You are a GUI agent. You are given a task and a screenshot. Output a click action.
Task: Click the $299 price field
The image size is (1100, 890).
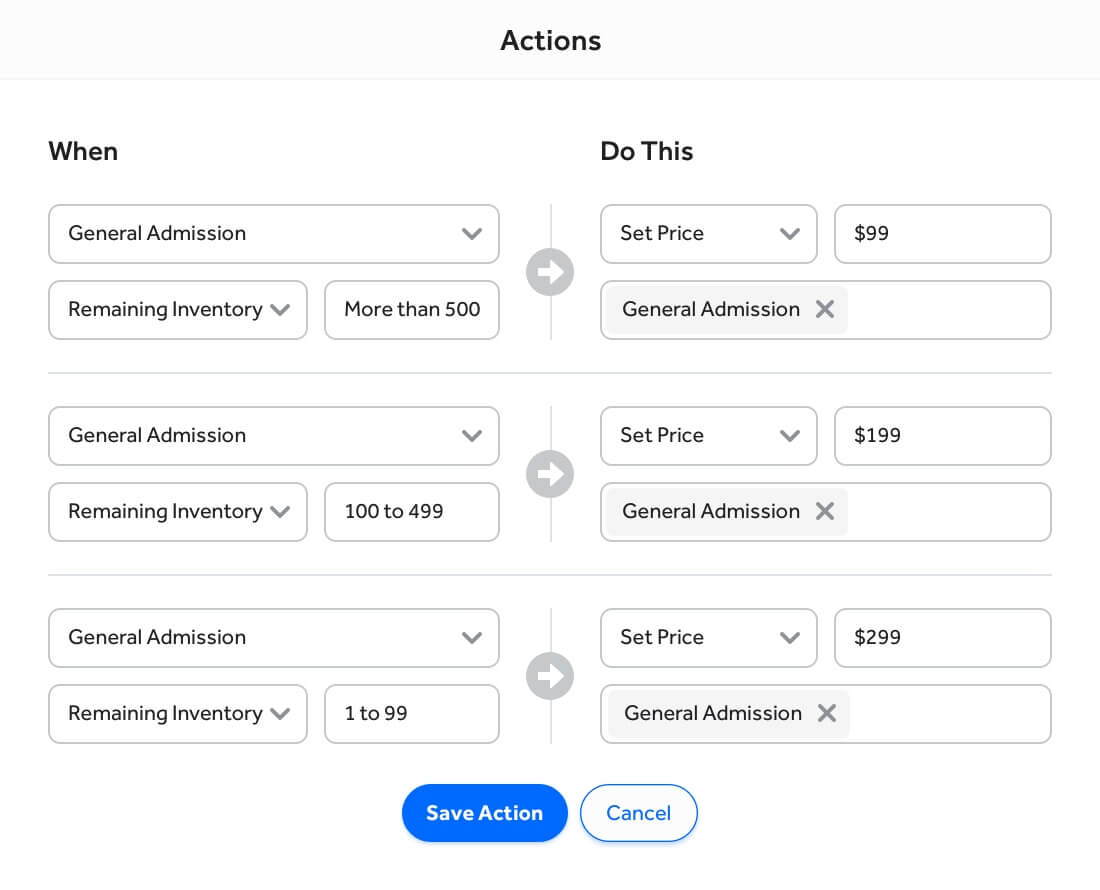point(942,637)
